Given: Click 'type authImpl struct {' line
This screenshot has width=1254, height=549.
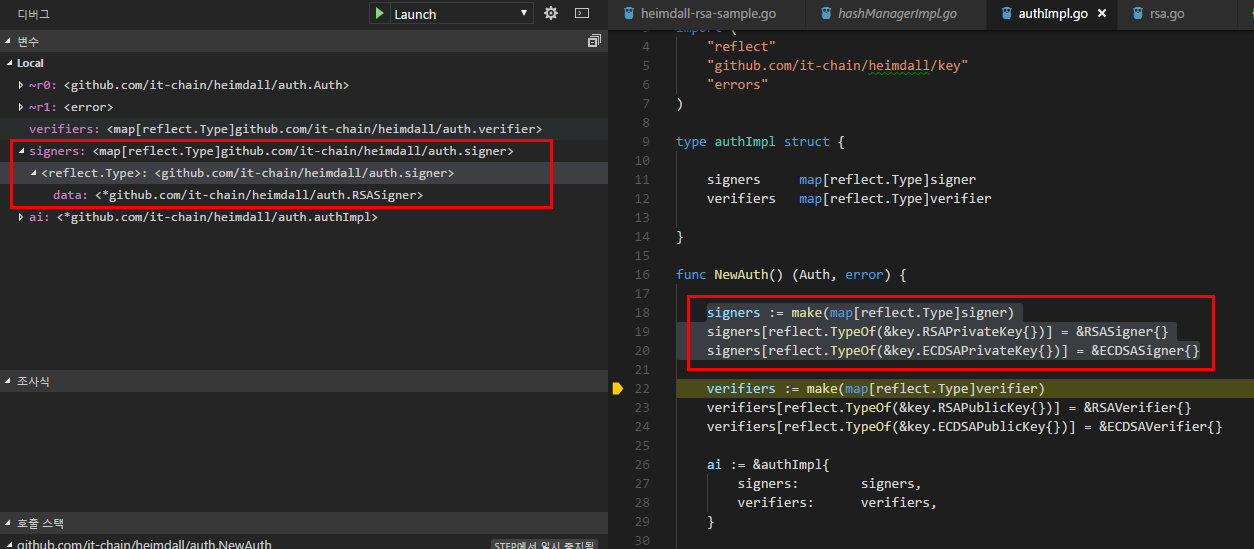Looking at the screenshot, I should 760,142.
